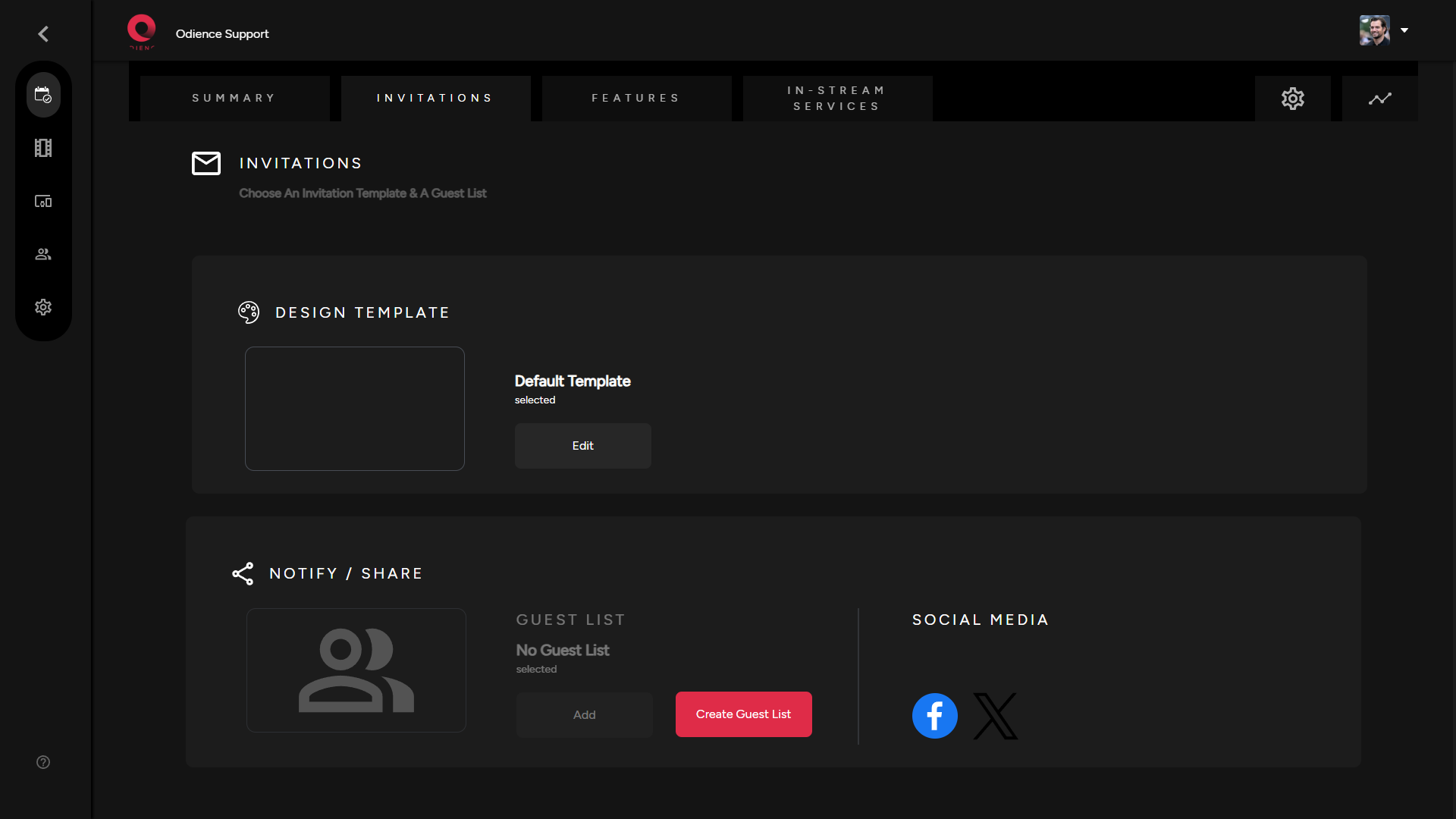1456x819 pixels.
Task: Open the profile dropdown next to the avatar
Action: 1405,30
